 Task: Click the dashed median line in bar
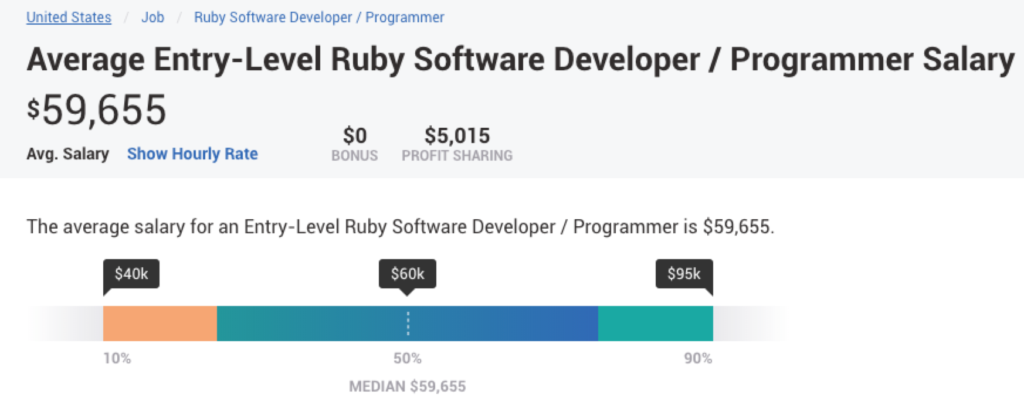click(407, 324)
